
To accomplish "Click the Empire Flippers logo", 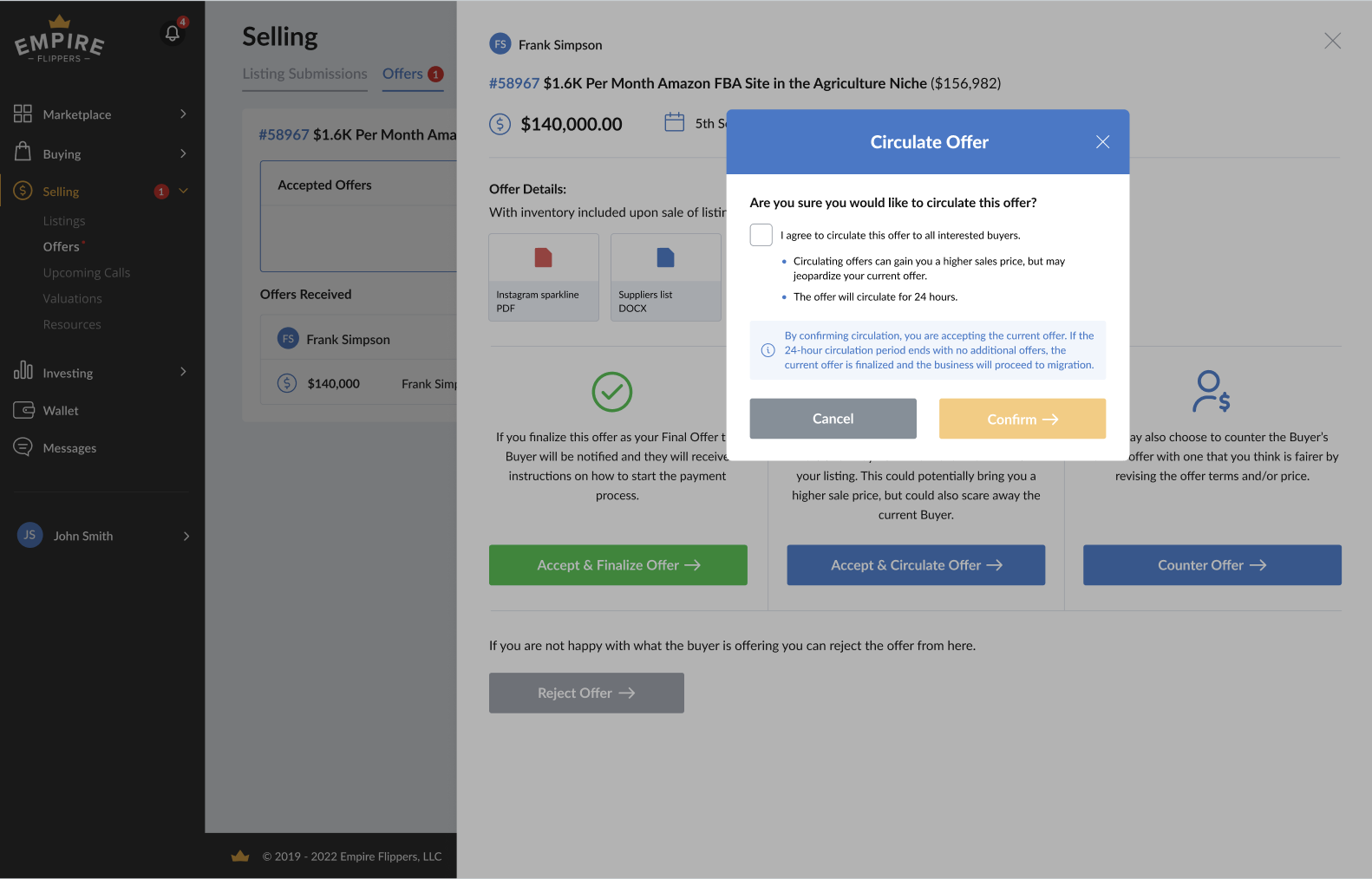I will (x=60, y=42).
